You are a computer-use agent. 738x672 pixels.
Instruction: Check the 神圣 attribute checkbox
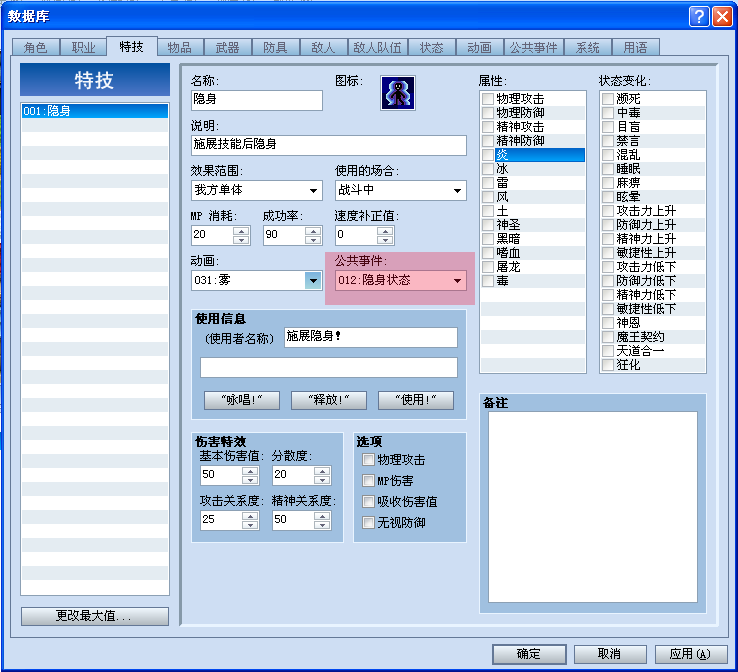488,225
